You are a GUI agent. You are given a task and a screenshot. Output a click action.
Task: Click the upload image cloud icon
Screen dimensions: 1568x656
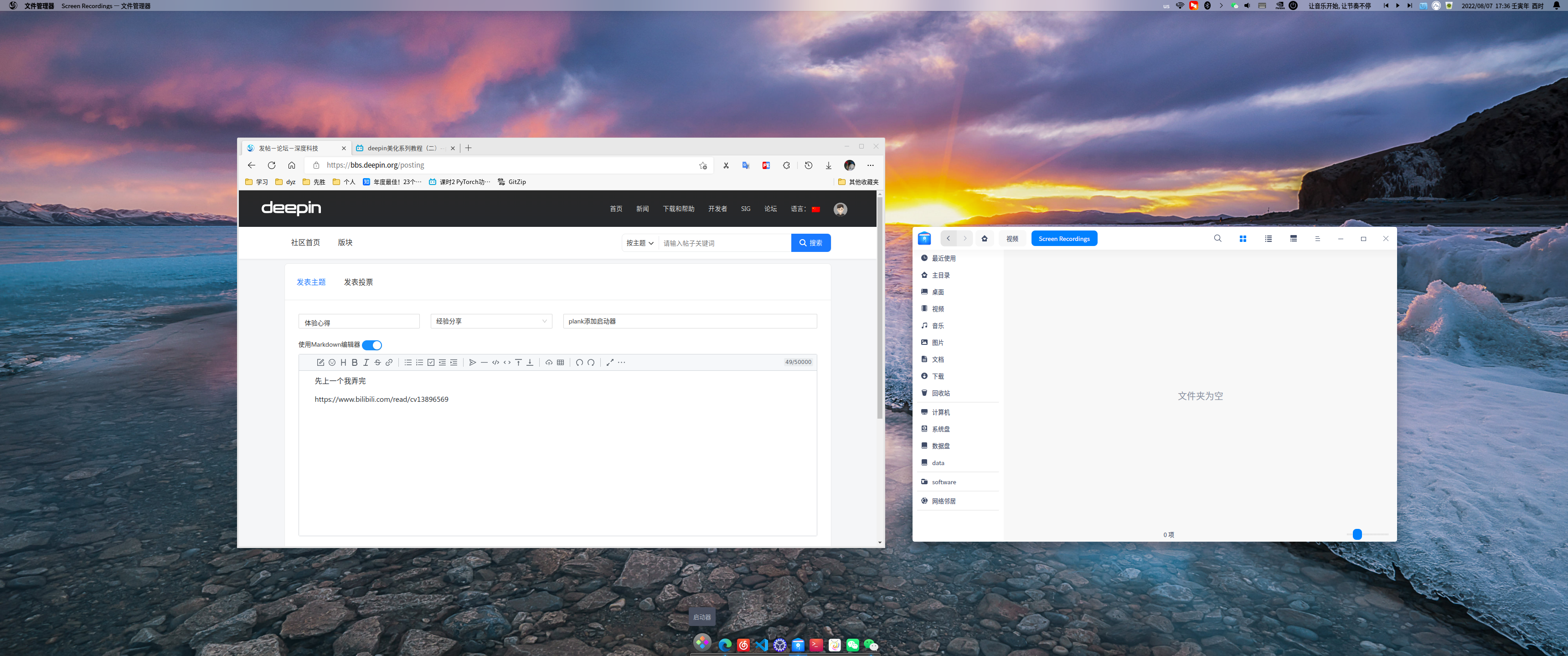point(548,363)
